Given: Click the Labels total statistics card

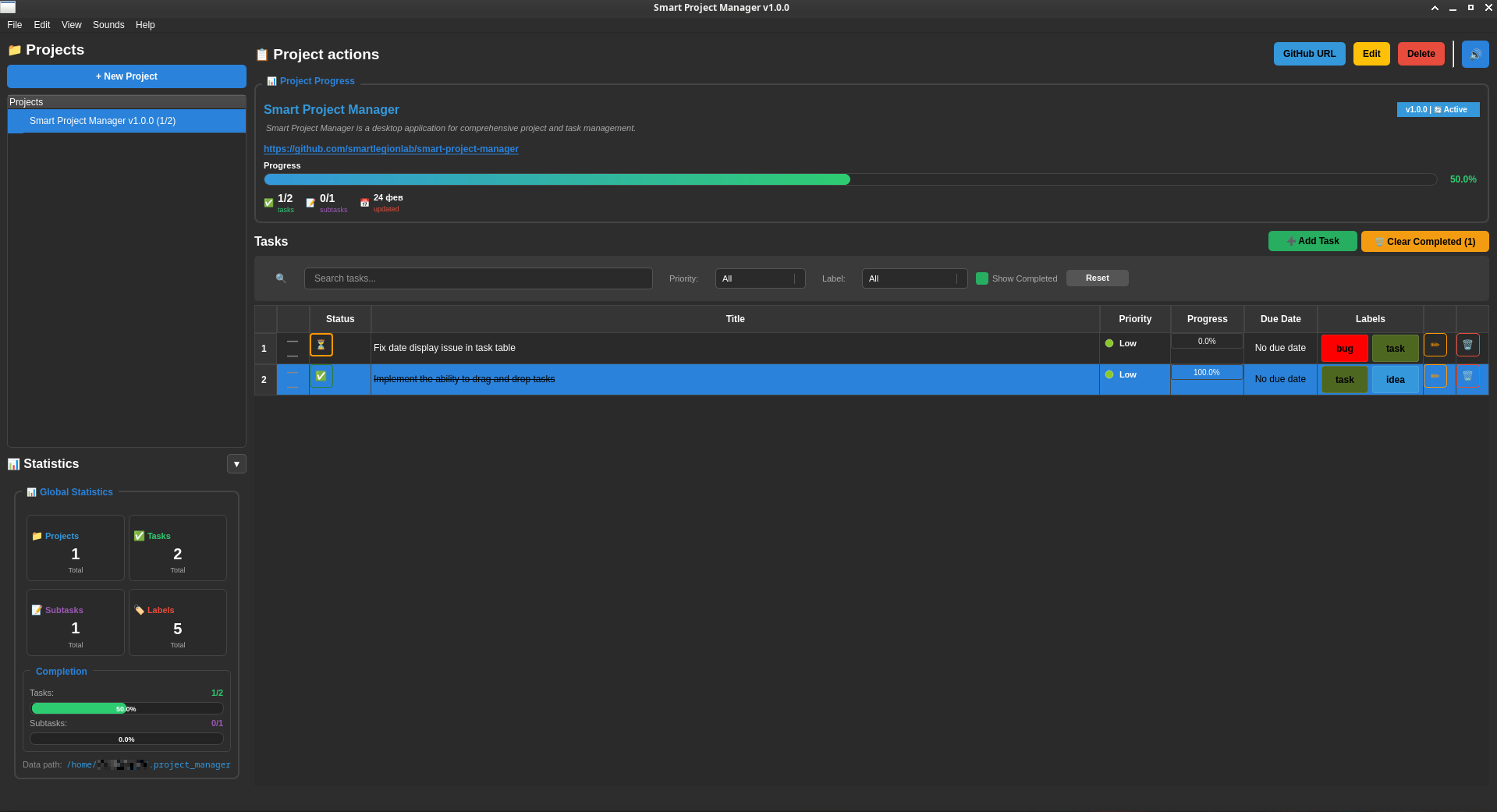Looking at the screenshot, I should coord(178,622).
